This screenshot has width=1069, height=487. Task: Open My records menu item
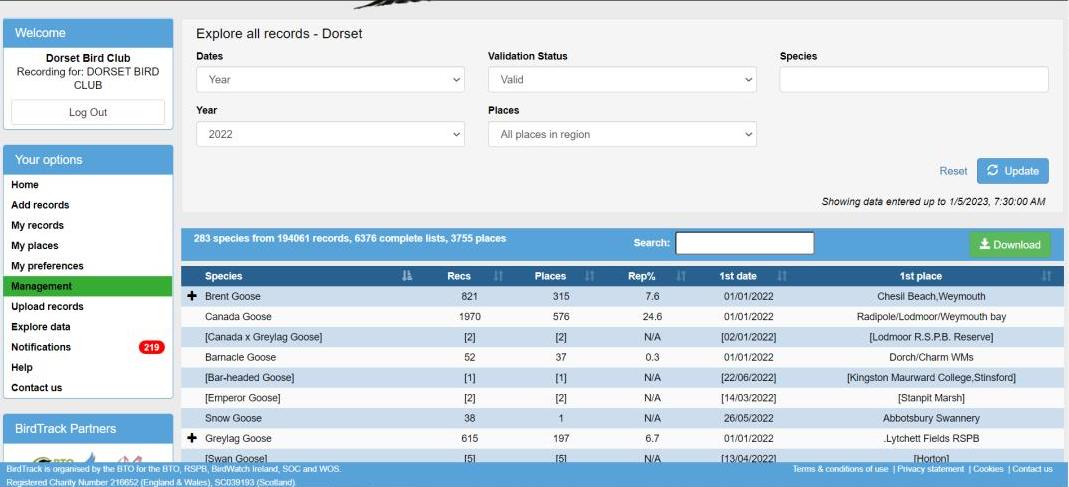(x=37, y=226)
